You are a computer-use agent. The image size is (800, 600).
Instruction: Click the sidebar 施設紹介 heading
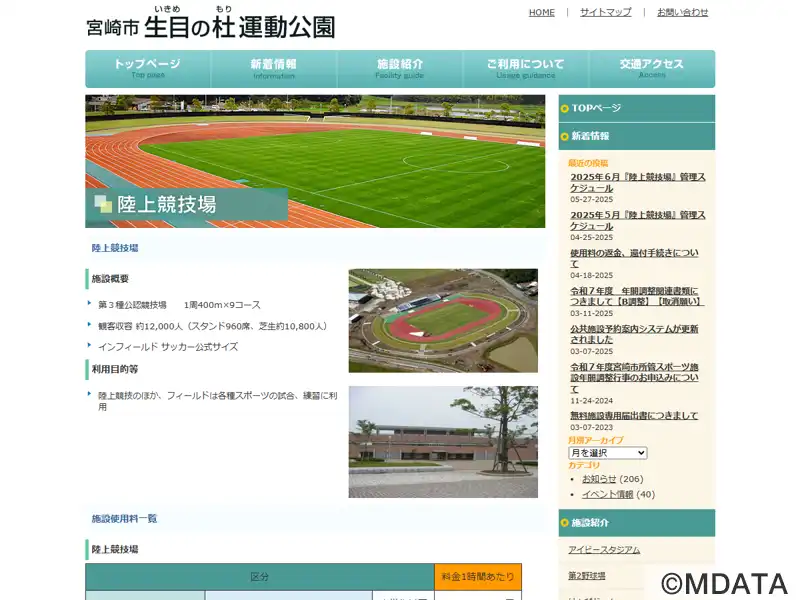pyautogui.click(x=637, y=523)
